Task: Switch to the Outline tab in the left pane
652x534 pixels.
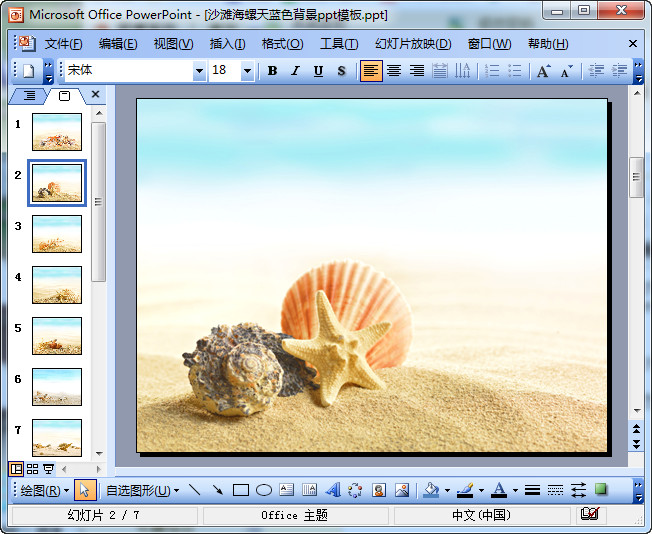Action: (x=29, y=95)
